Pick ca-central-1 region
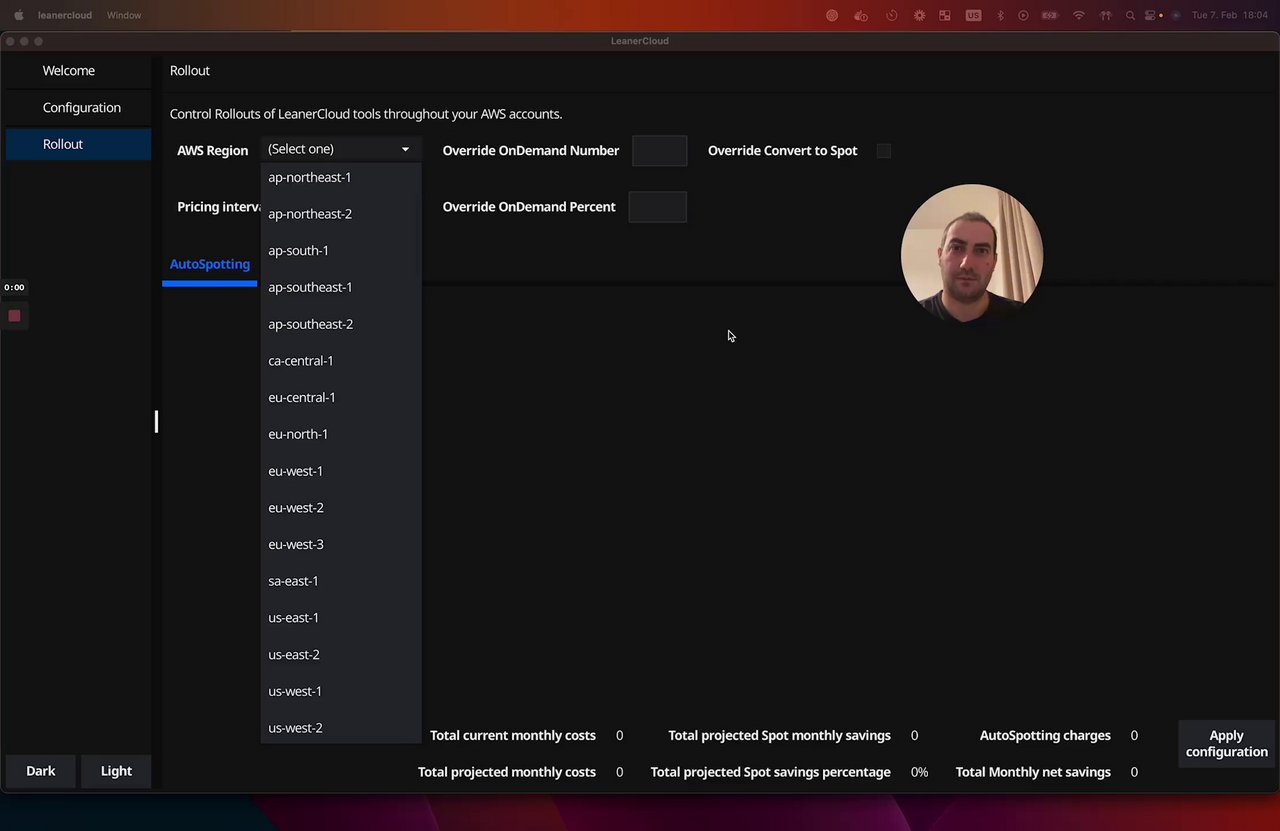This screenshot has width=1280, height=831. (x=341, y=361)
